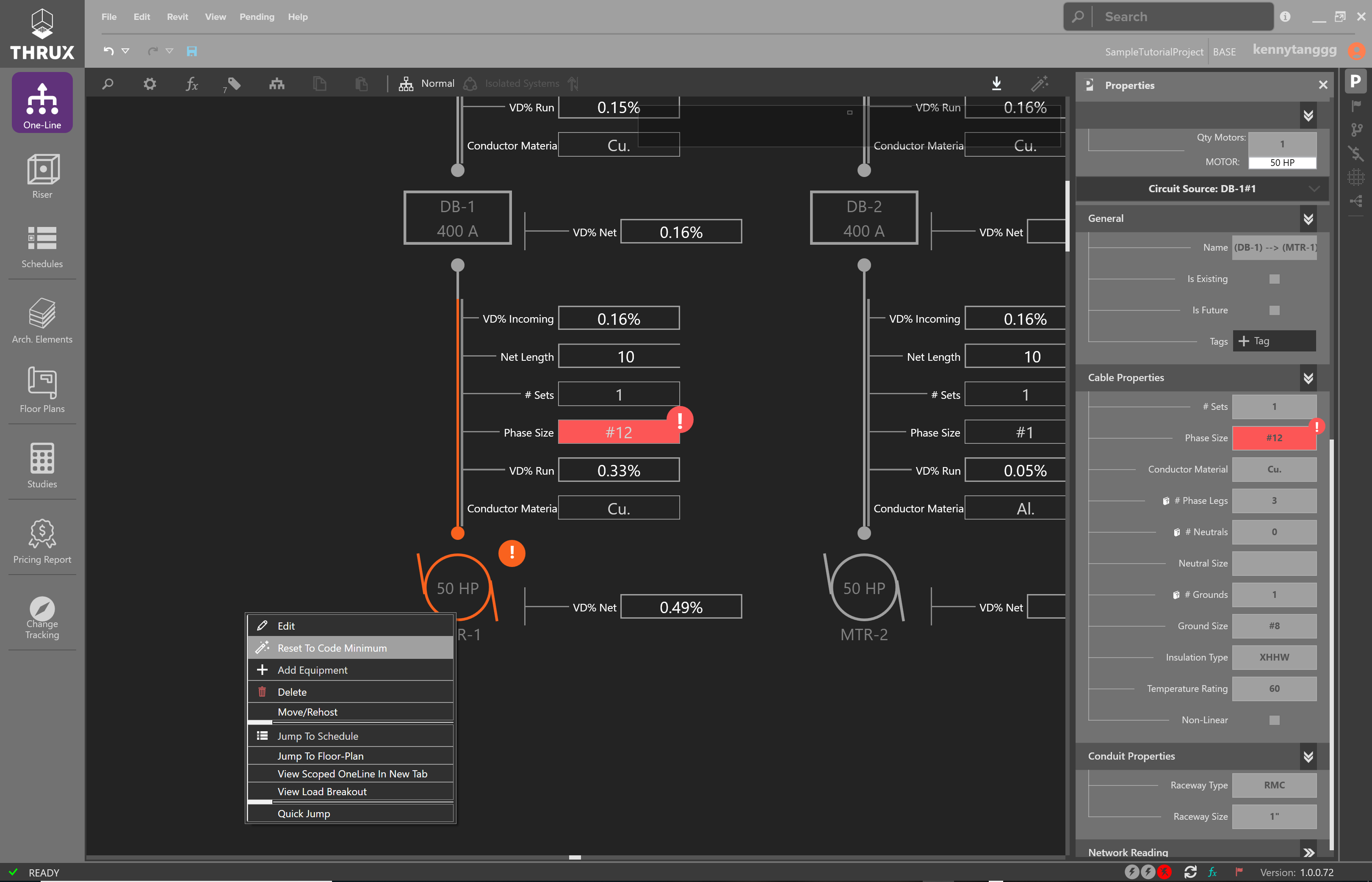
Task: Click the Add Tag button
Action: (1274, 341)
